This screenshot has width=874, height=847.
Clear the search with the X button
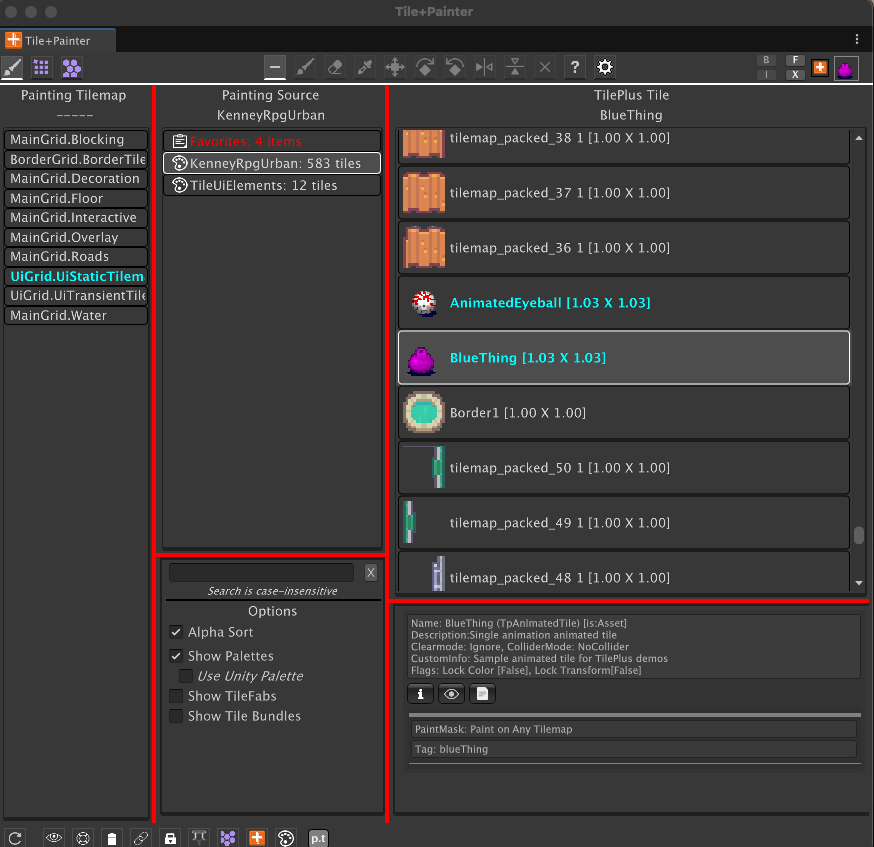click(x=371, y=572)
